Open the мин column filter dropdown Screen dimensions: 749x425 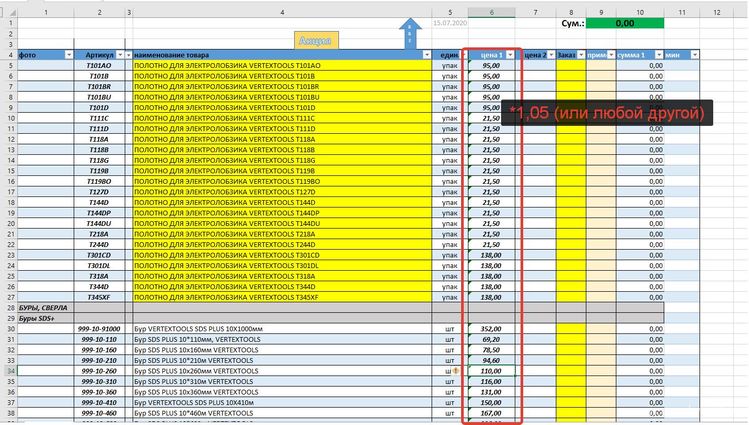[695, 55]
